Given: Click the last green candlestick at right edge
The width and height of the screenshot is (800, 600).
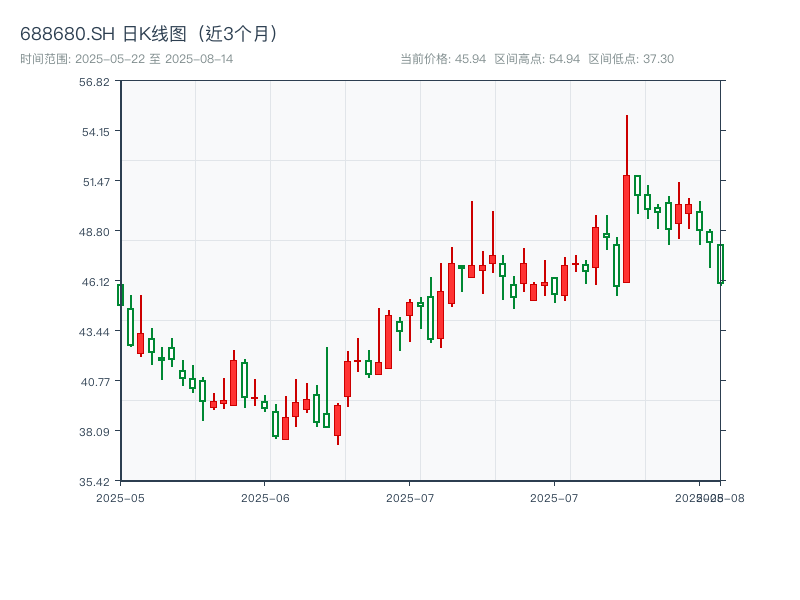Looking at the screenshot, I should pyautogui.click(x=720, y=263).
